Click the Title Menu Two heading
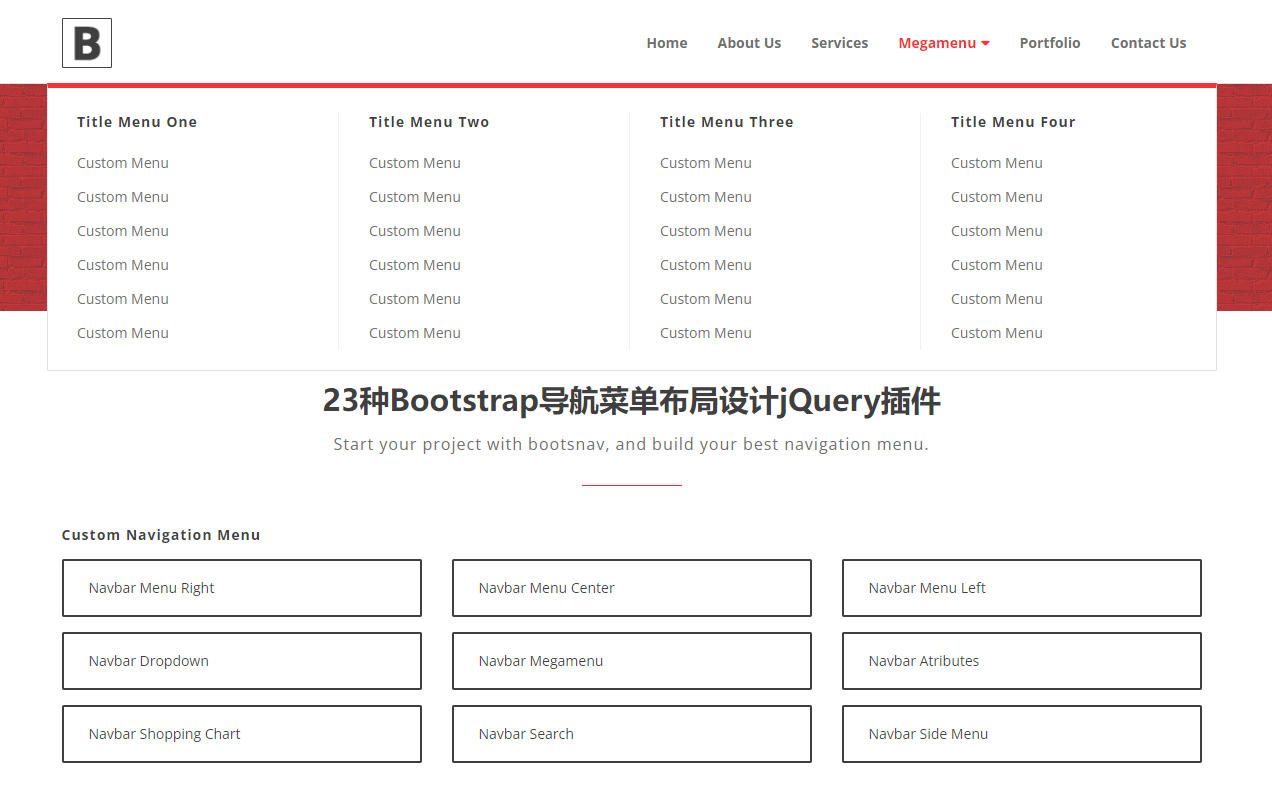 pyautogui.click(x=429, y=122)
